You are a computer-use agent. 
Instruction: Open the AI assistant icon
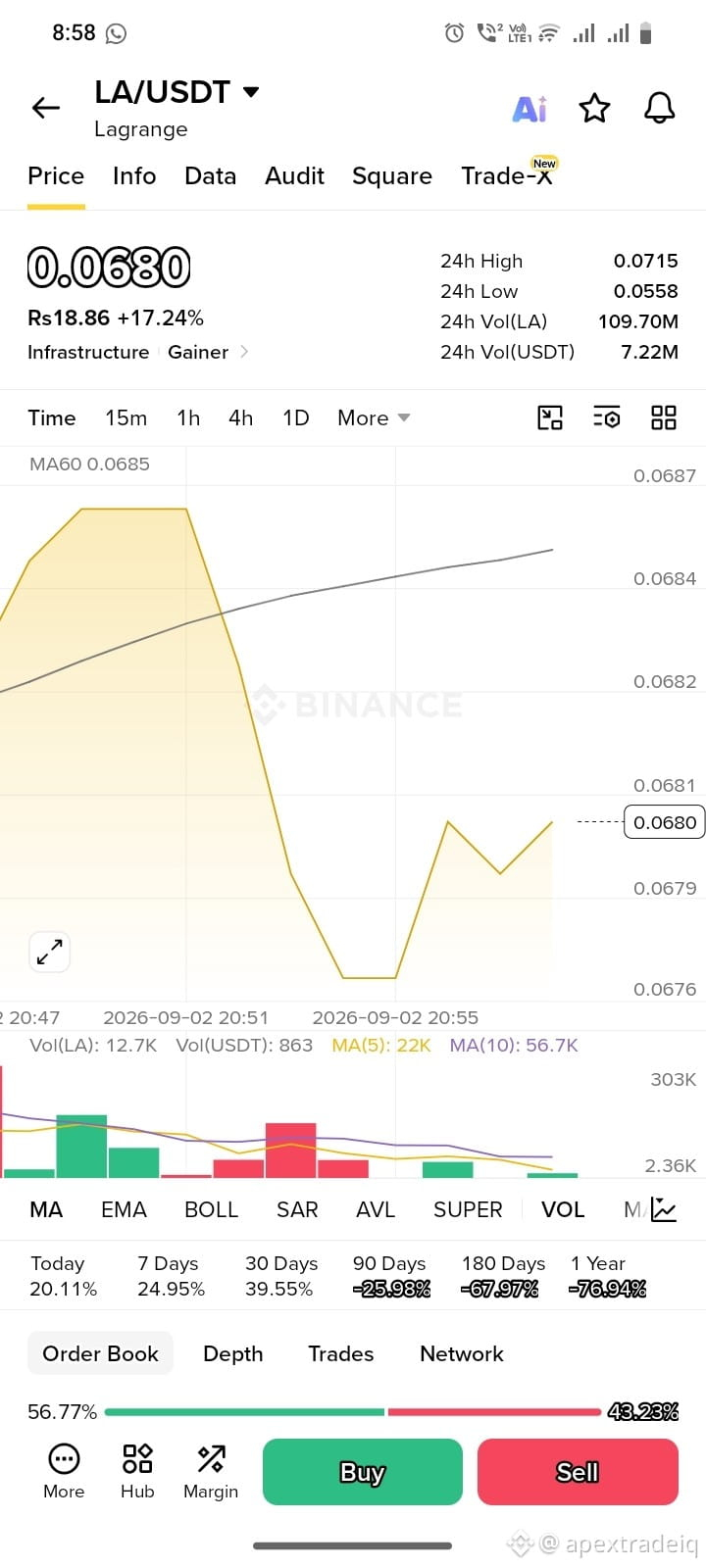tap(529, 108)
